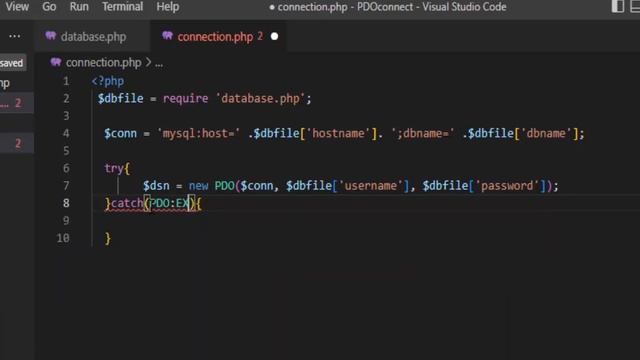Click the PHP icon on connection.php tab
The image size is (640, 360).
pos(167,36)
